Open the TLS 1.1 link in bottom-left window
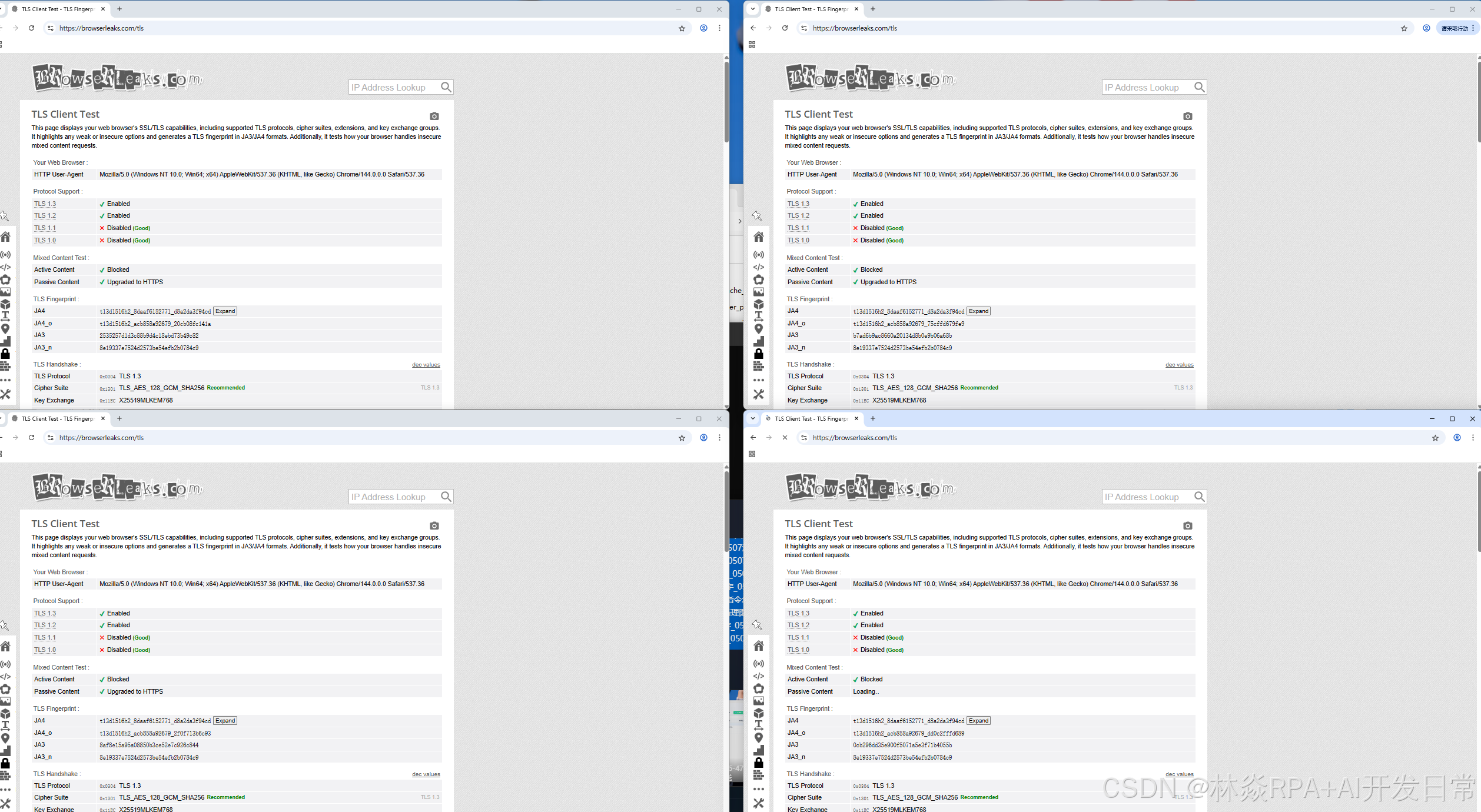 coord(45,638)
